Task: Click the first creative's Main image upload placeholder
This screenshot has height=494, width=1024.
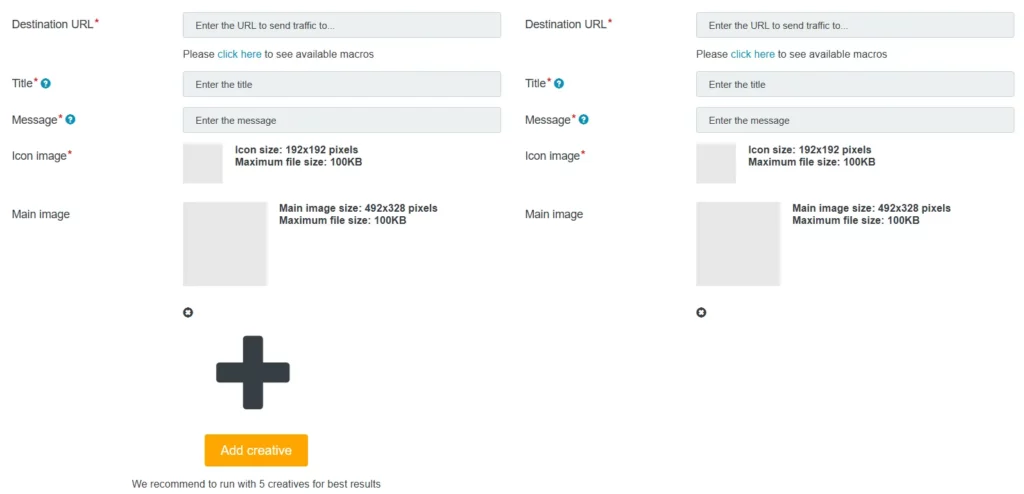Action: (x=225, y=244)
